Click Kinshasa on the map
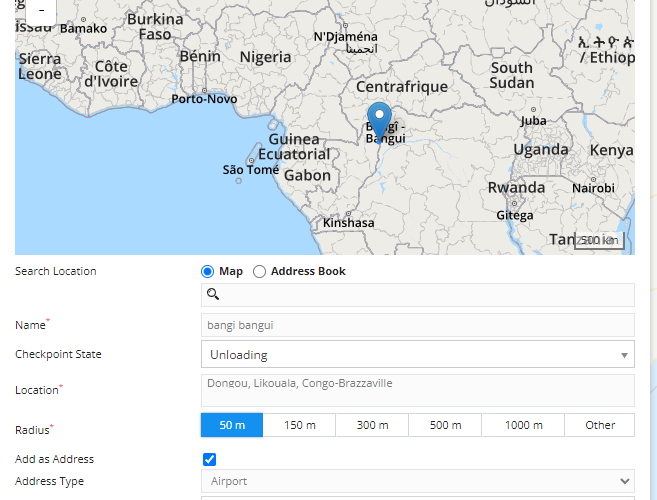The image size is (657, 500). [x=348, y=222]
